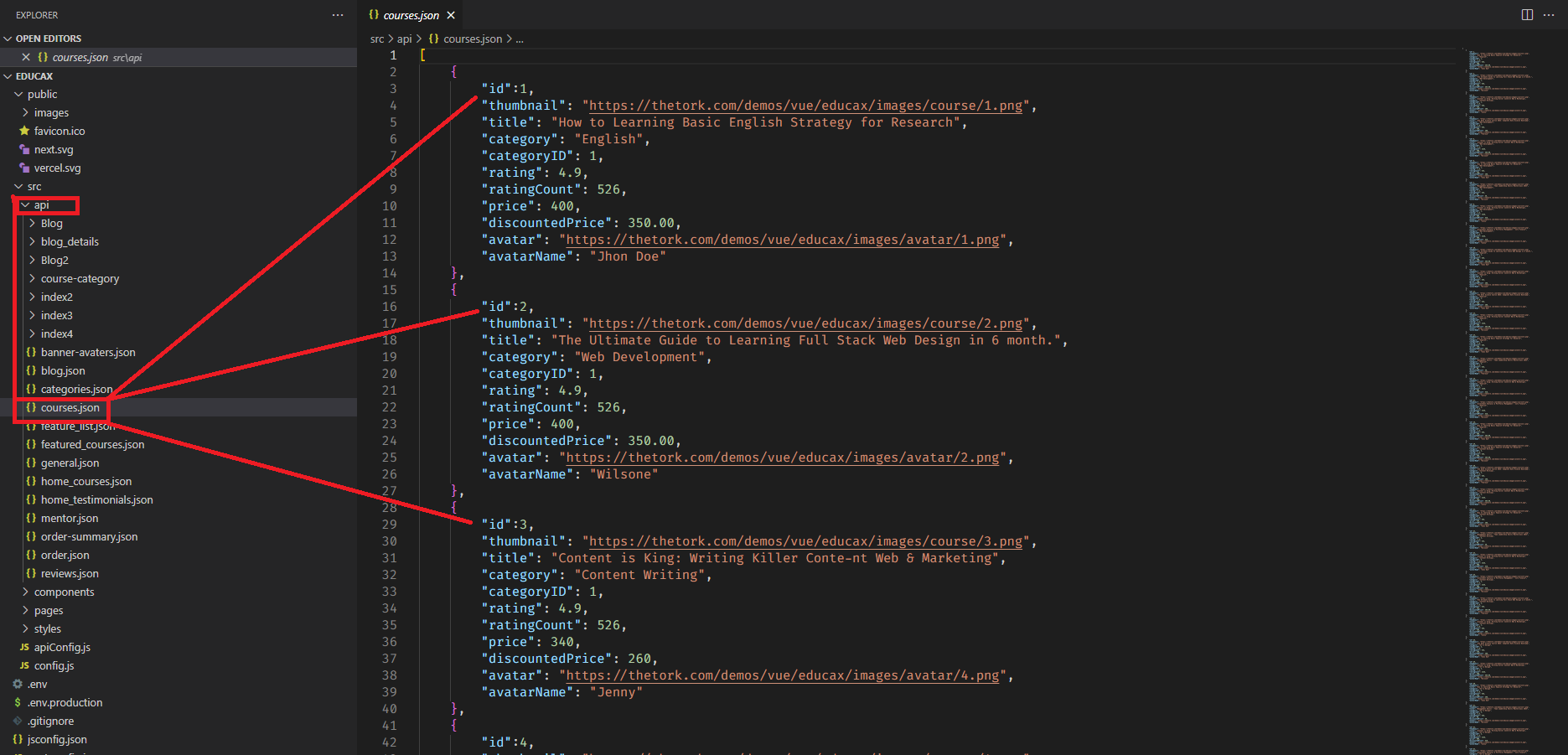Follow the avatar/2.png URL link
1568x755 pixels.
(x=782, y=458)
